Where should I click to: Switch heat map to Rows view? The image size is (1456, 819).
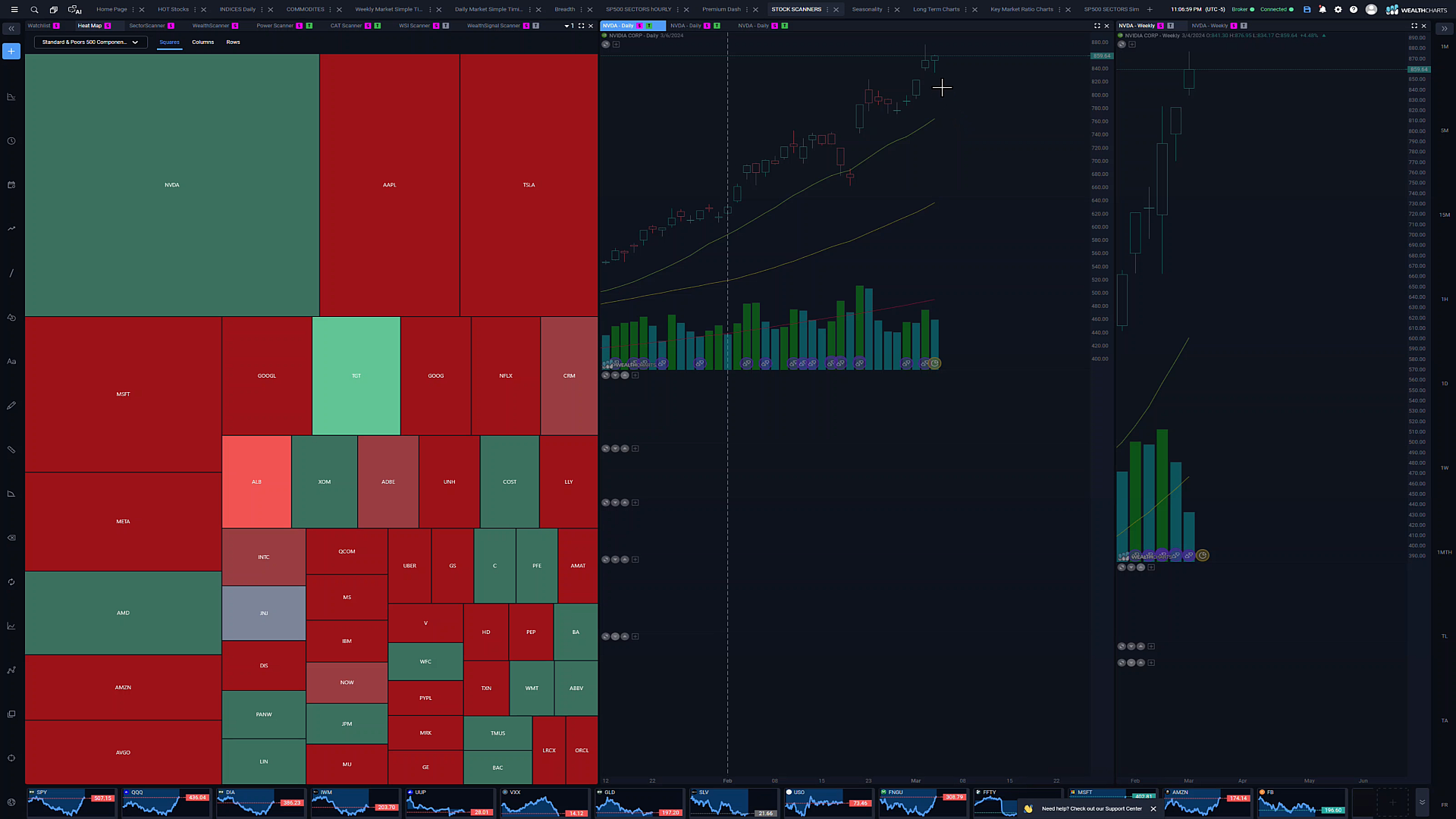[x=233, y=42]
